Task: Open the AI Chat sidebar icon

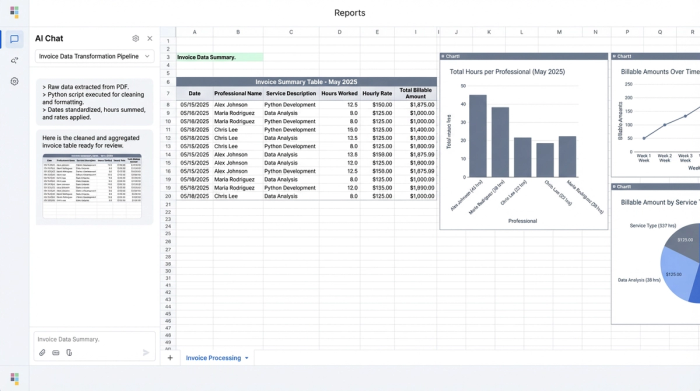Action: 14,39
